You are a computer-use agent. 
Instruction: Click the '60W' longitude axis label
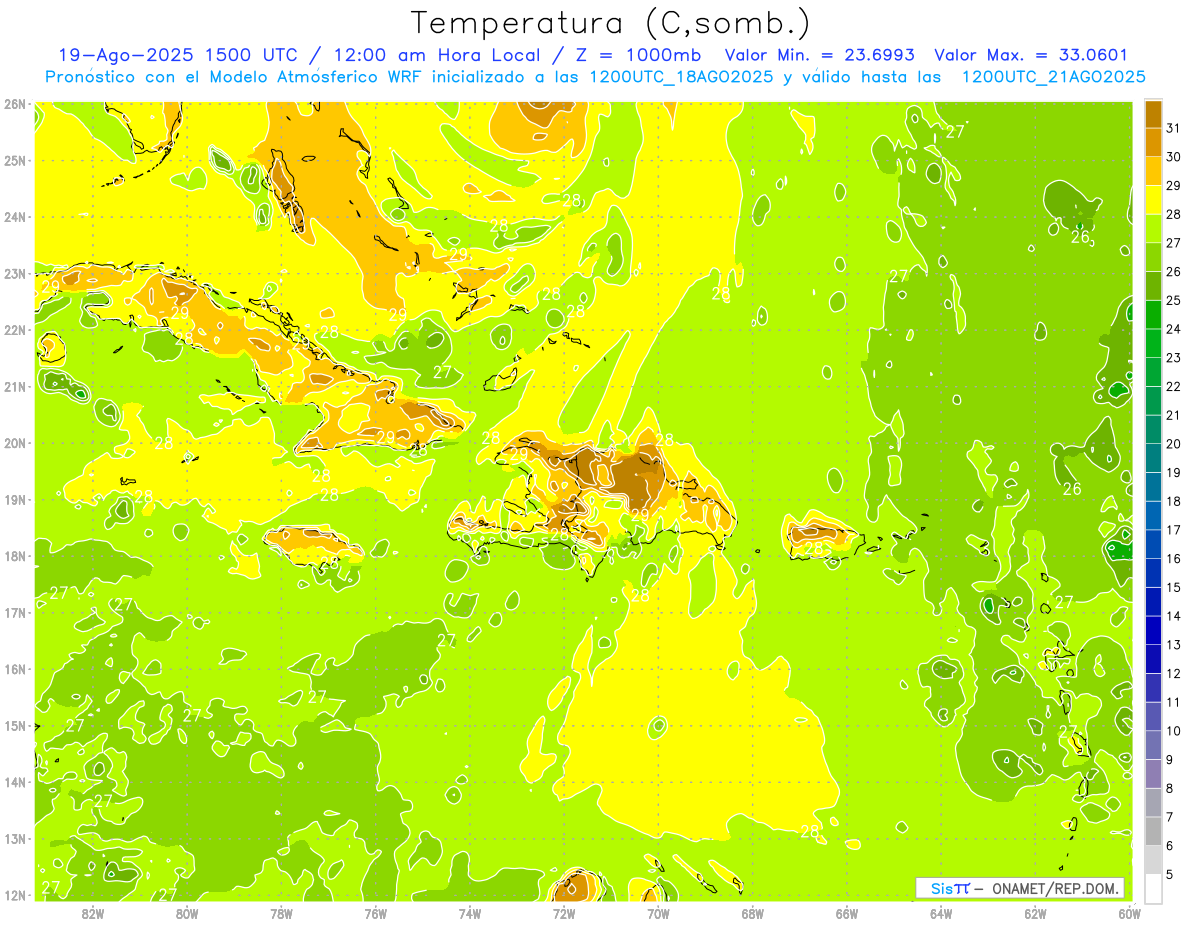coord(1129,913)
